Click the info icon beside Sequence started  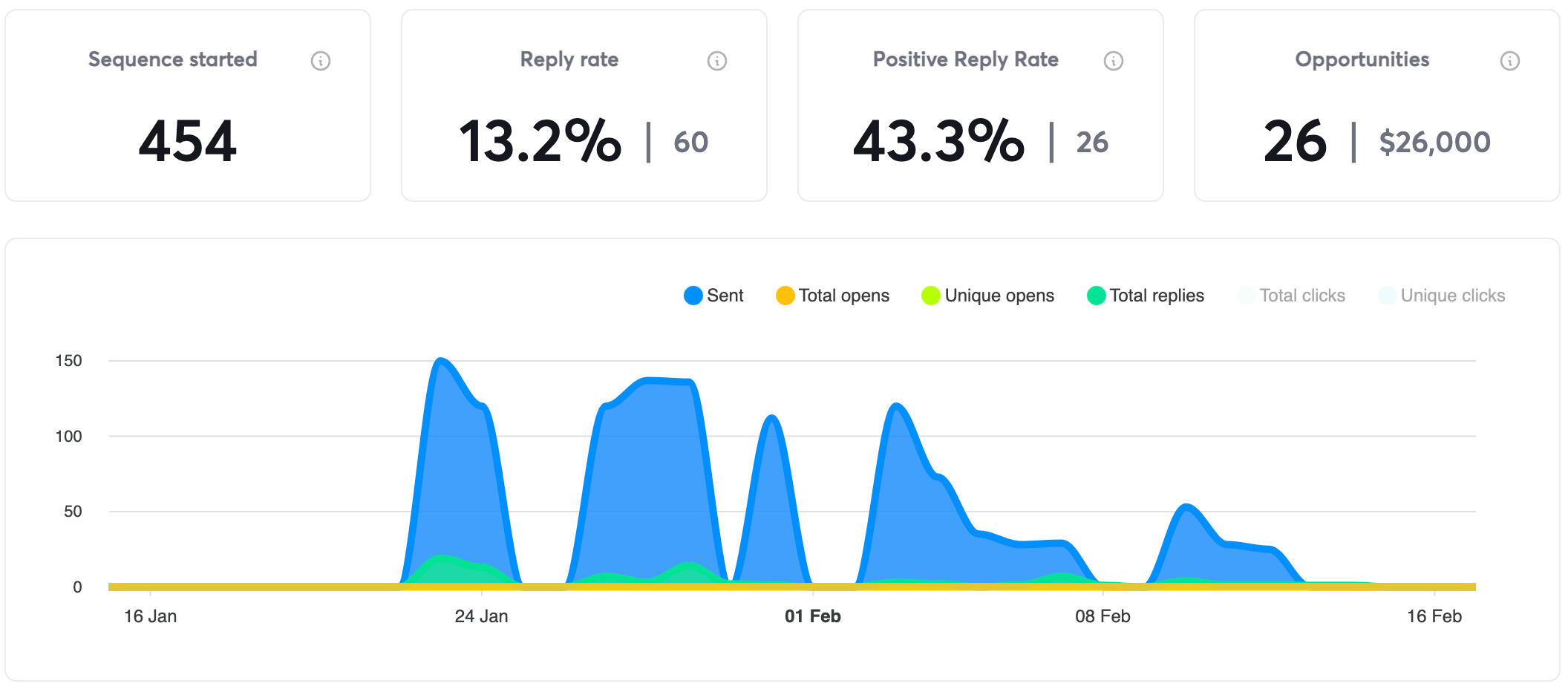point(321,61)
